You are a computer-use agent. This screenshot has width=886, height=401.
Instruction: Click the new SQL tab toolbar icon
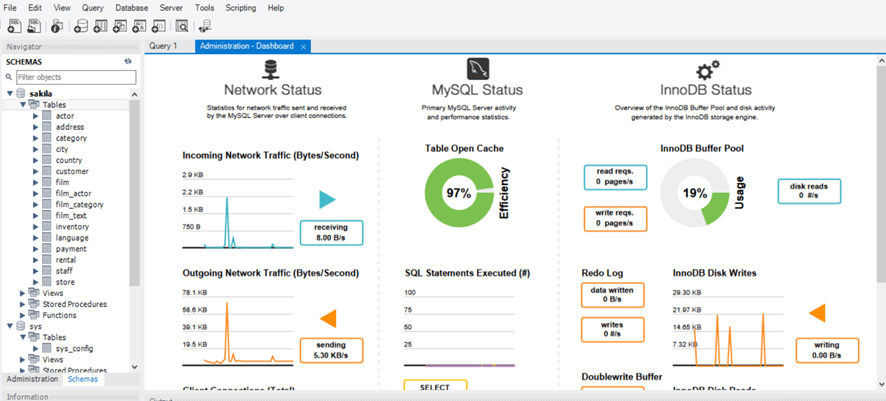coord(13,26)
